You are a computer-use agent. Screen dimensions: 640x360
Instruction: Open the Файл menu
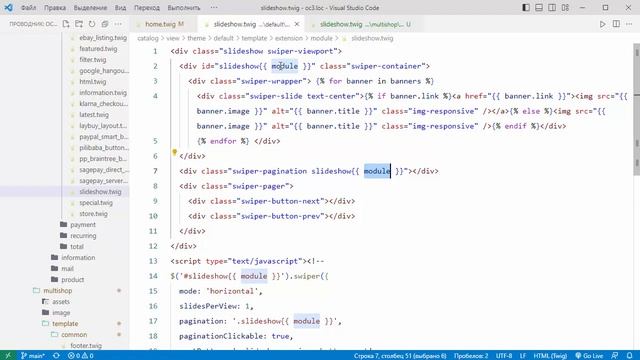point(28,8)
